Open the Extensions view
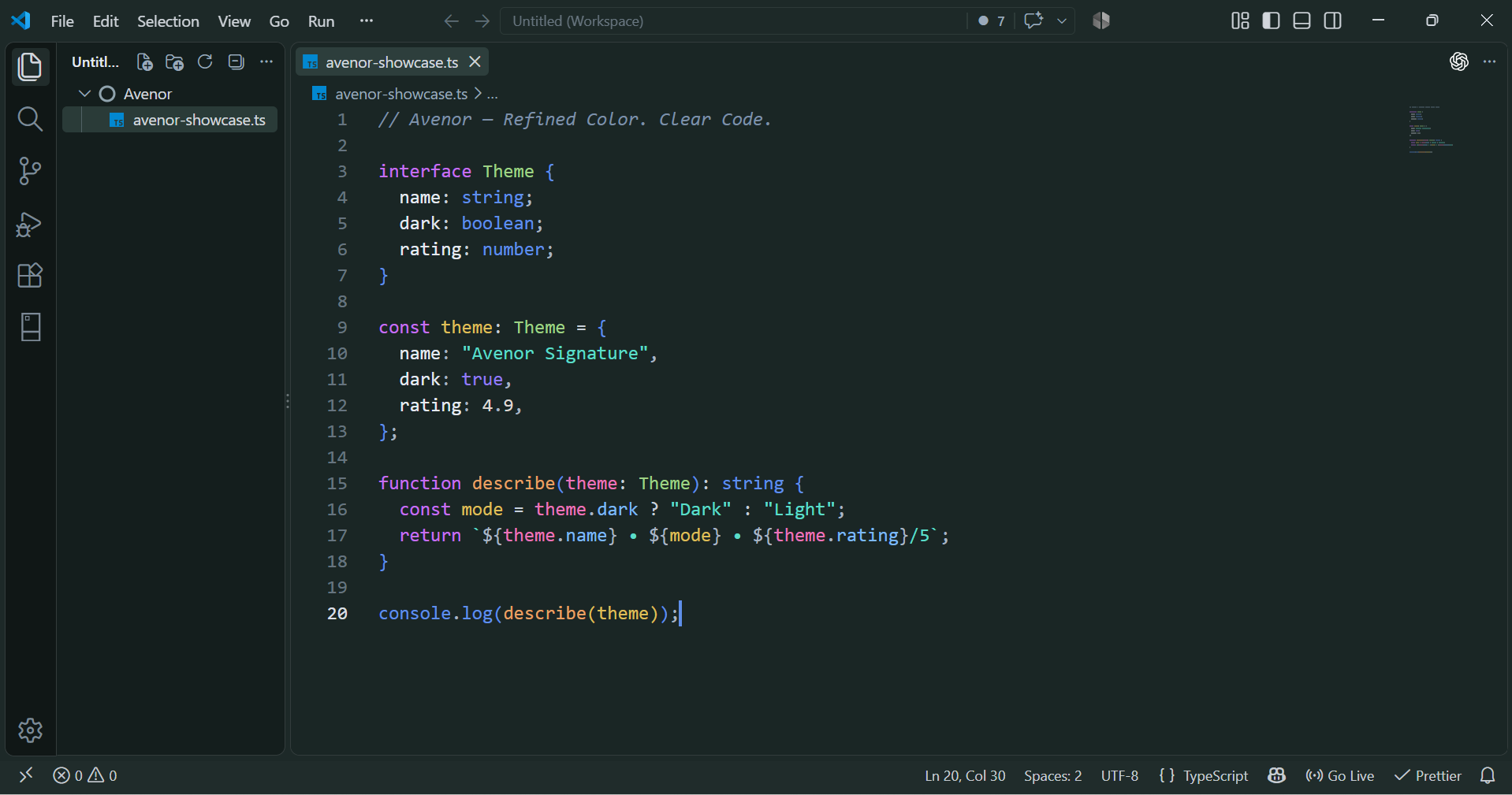This screenshot has height=795, width=1512. (30, 276)
